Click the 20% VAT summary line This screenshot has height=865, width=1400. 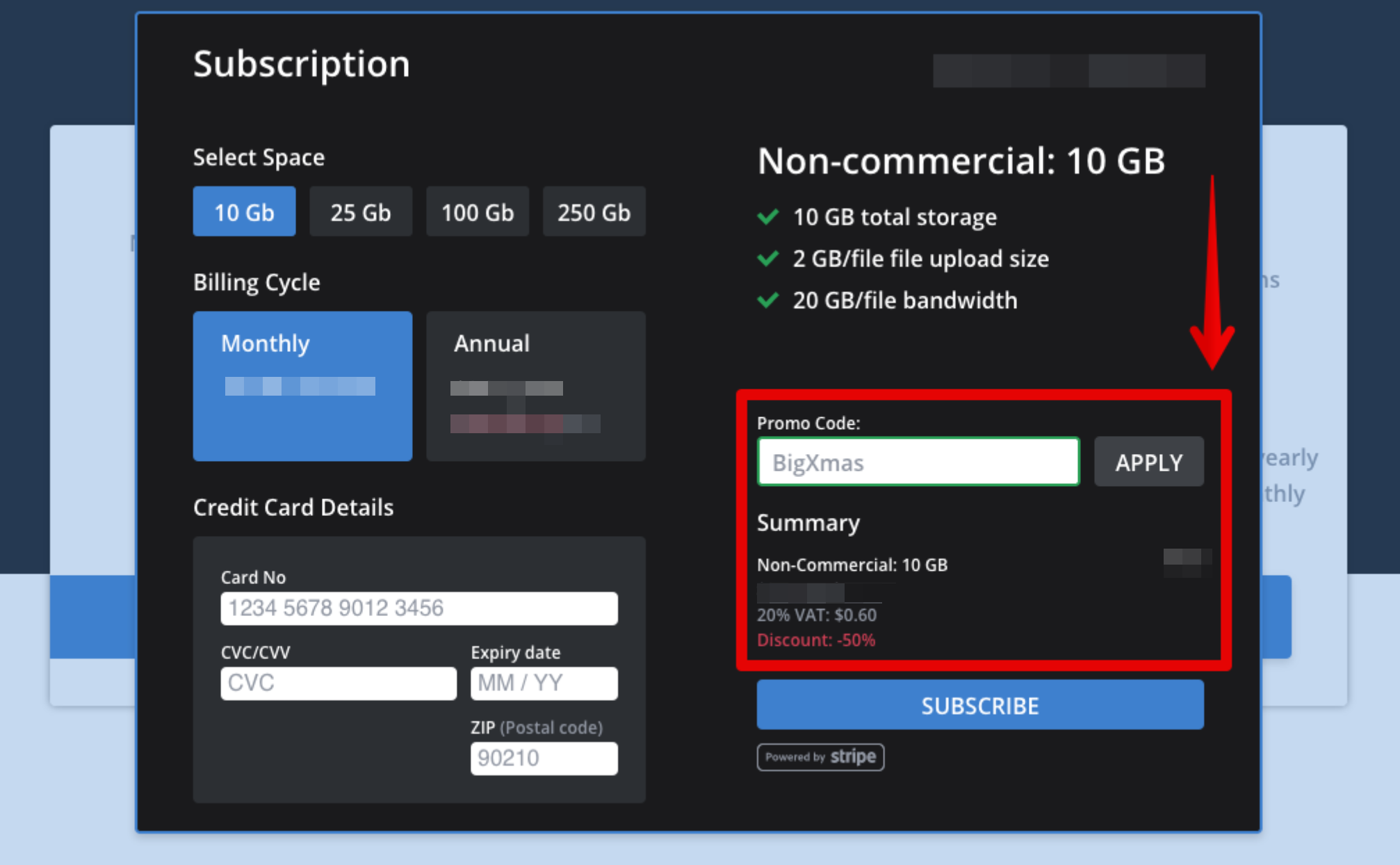pyautogui.click(x=816, y=615)
